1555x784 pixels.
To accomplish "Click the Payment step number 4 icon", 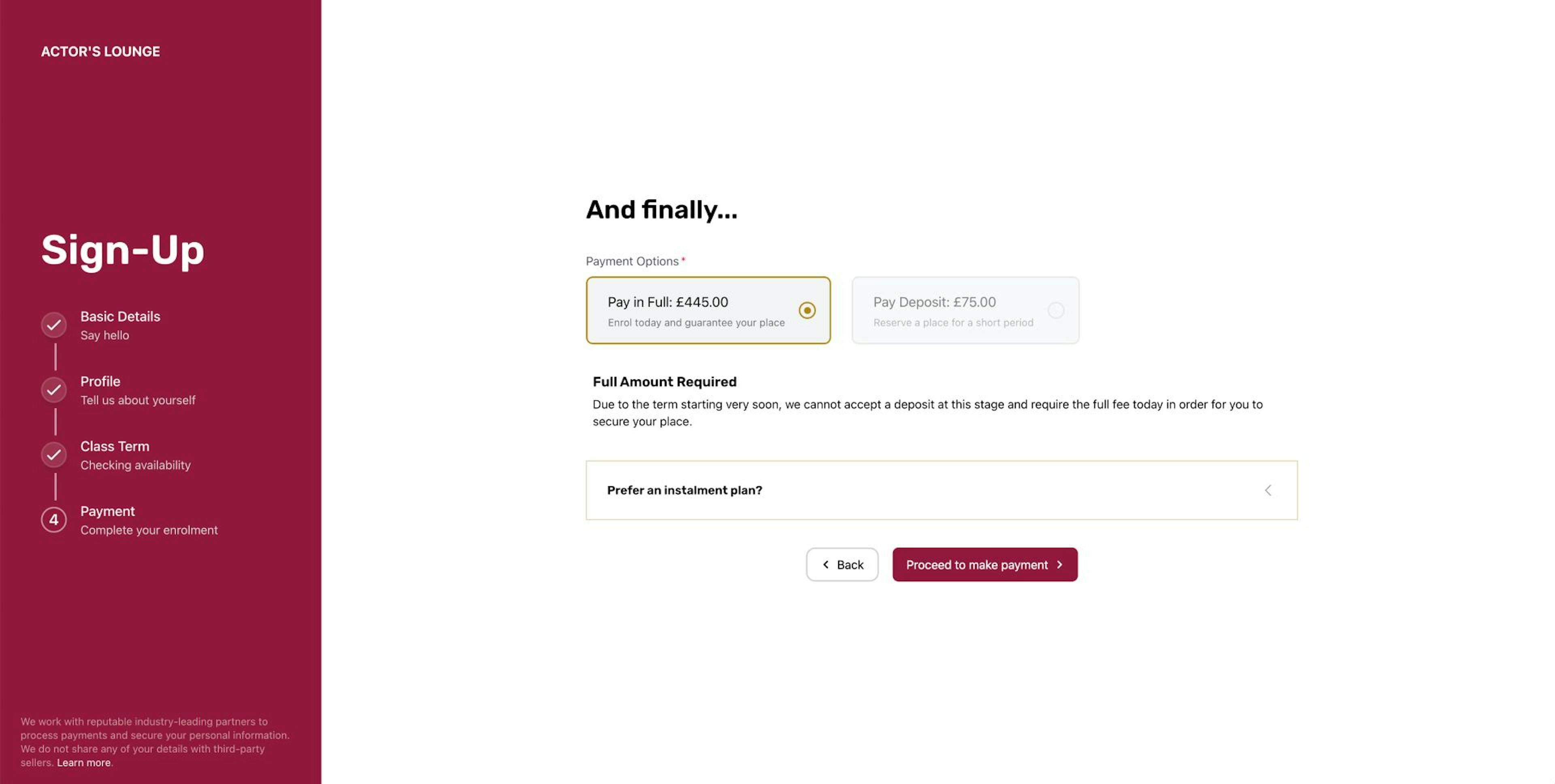I will [53, 519].
